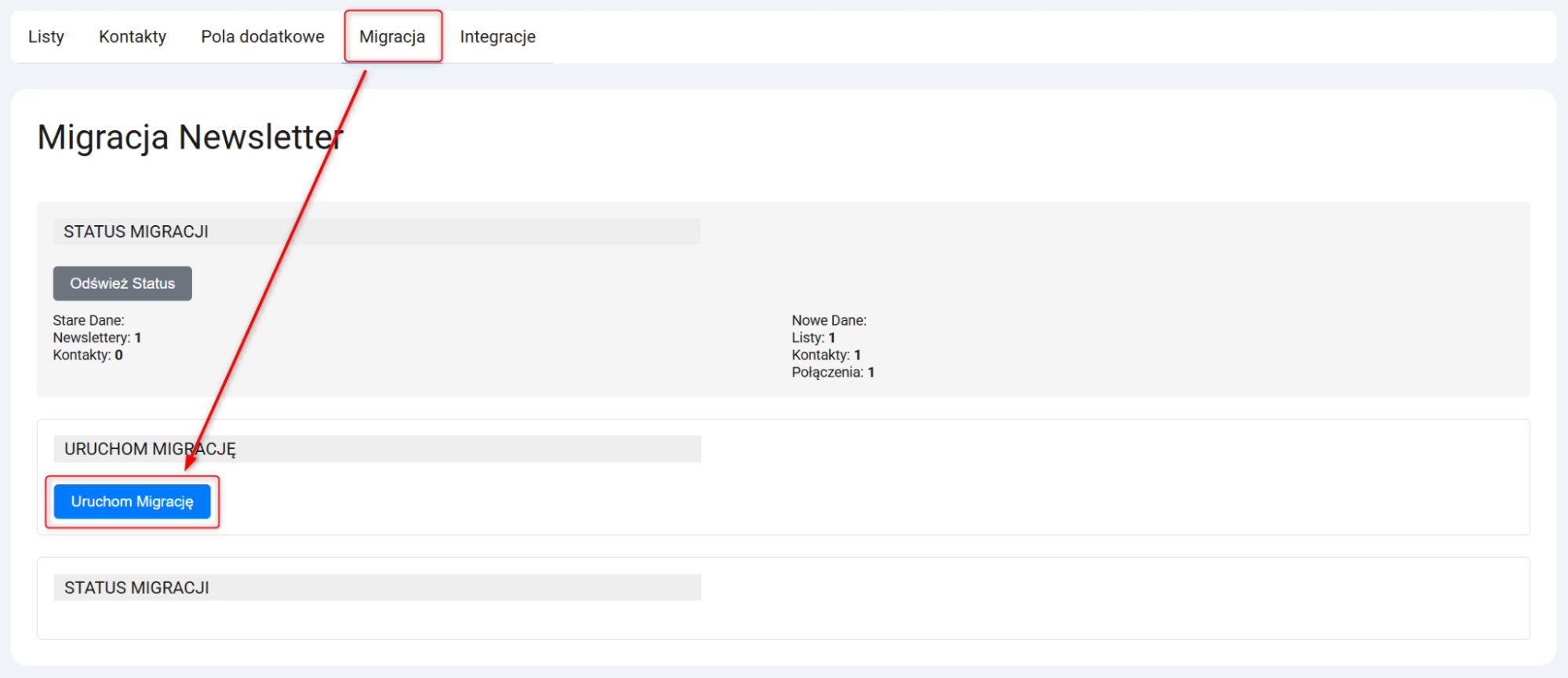Open the Listy tab
This screenshot has height=678, width=1568.
46,37
